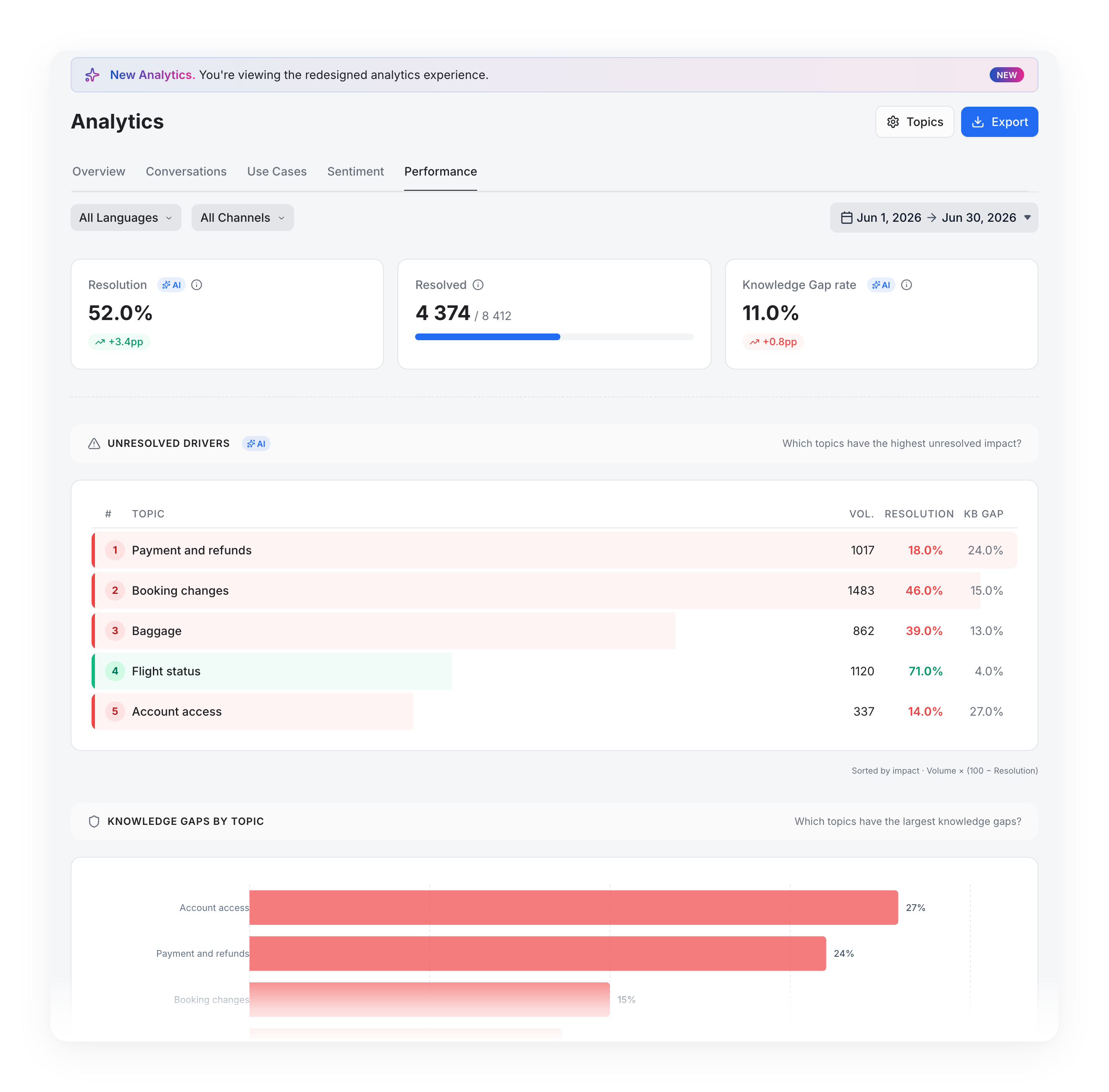
Task: Open the date range picker Jun 1 to Jun 30
Action: (x=933, y=218)
